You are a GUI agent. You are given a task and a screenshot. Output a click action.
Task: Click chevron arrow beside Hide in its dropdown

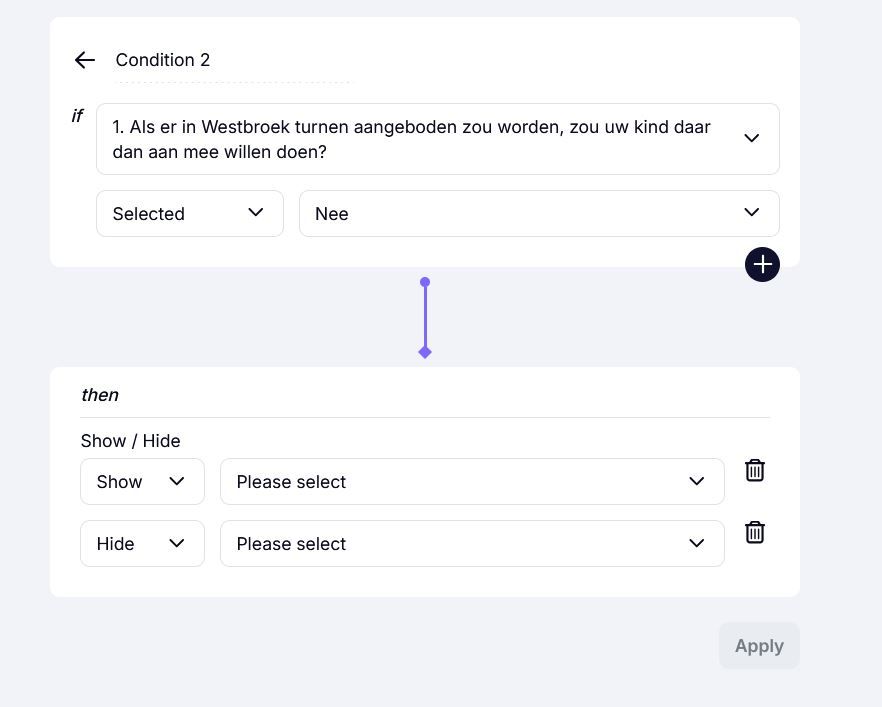tap(177, 543)
